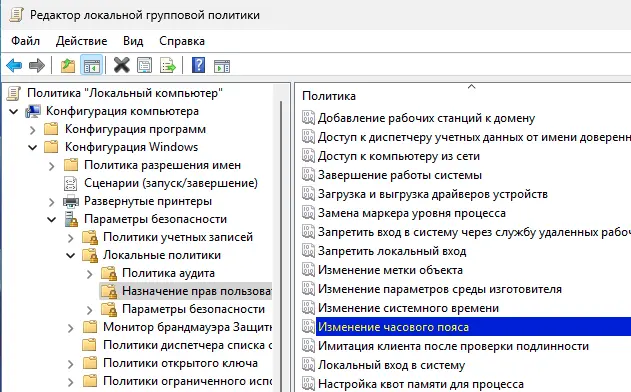
Task: Select Назначение прав пользователя folder
Action: 197,291
